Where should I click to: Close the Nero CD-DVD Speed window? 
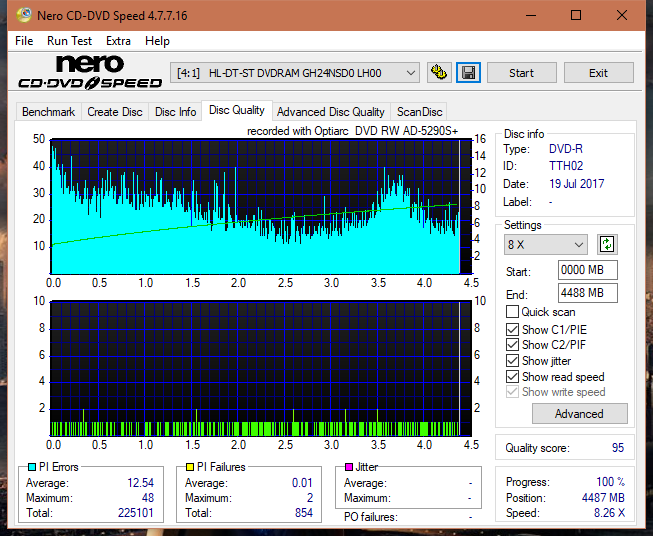coord(622,15)
